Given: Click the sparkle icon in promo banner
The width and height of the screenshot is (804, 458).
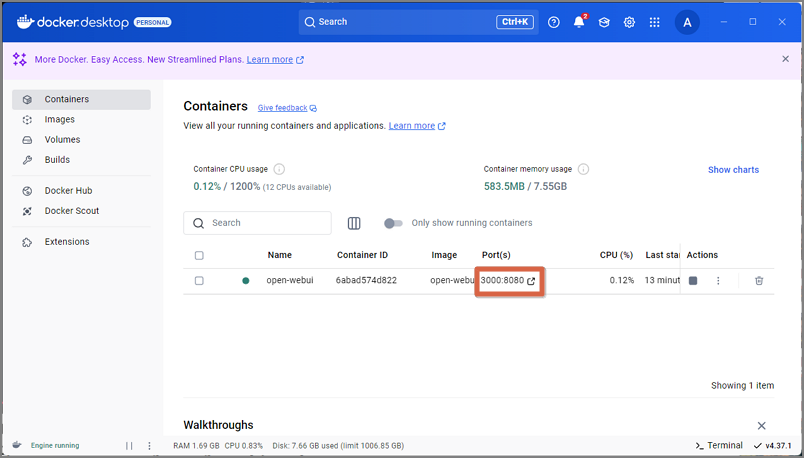Looking at the screenshot, I should pos(19,59).
